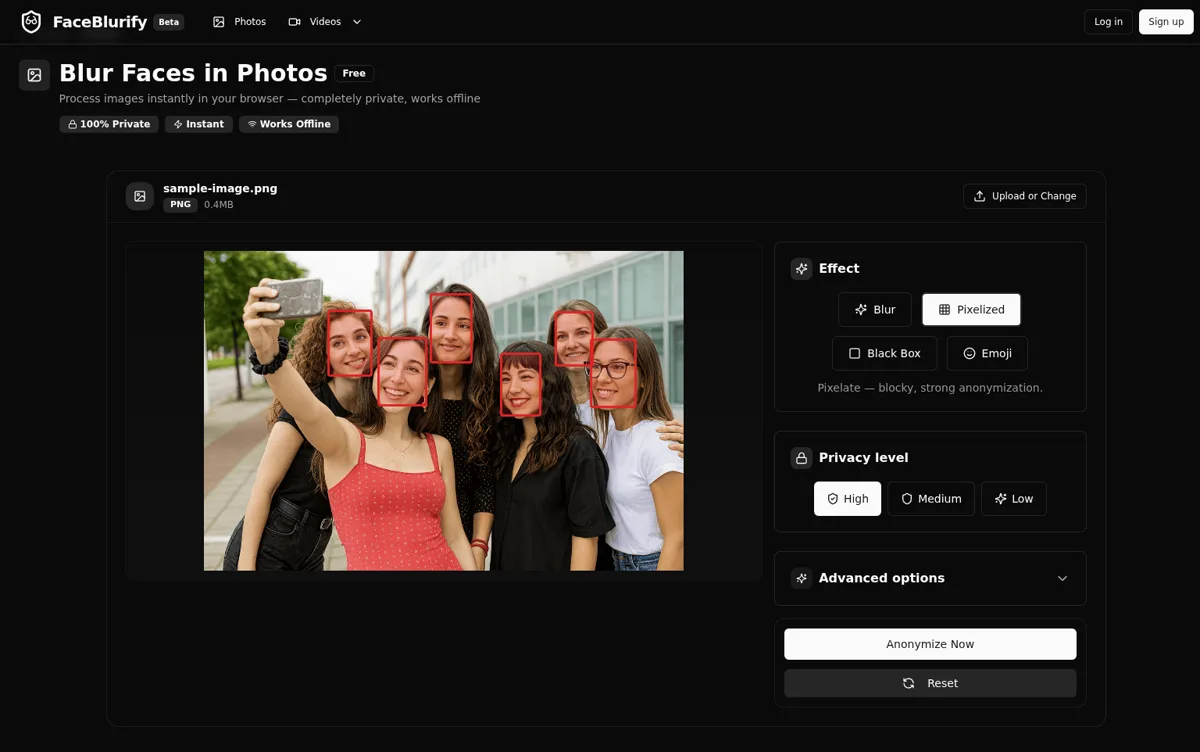The image size is (1200, 752).
Task: Select the Blur effect icon
Action: 860,309
